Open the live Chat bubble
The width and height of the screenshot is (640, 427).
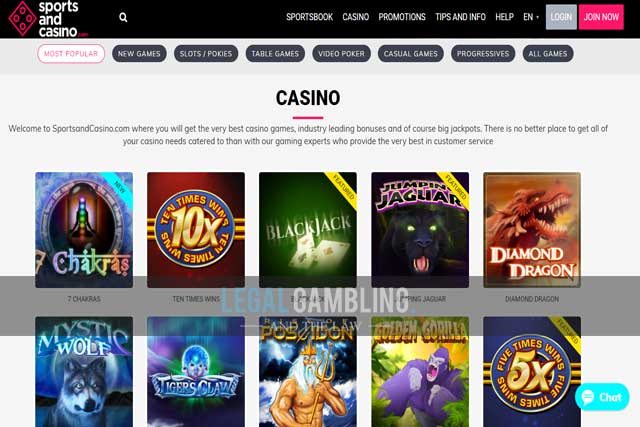tap(602, 397)
